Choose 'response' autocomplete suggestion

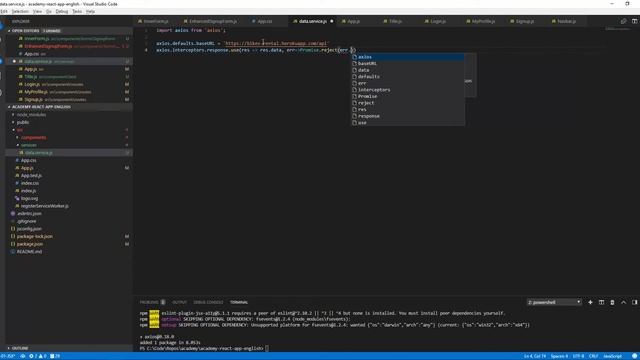[408, 116]
